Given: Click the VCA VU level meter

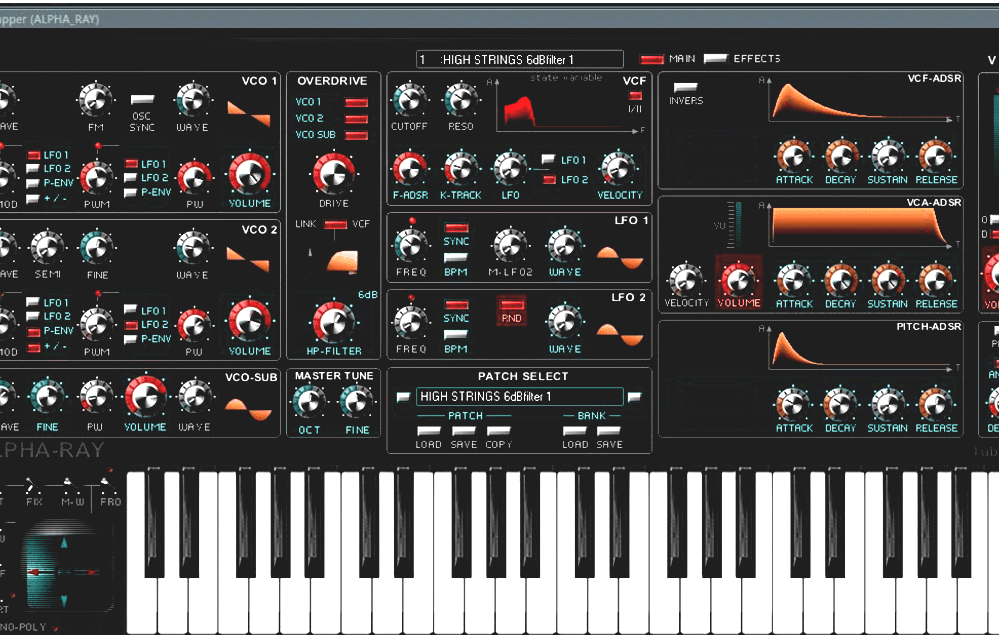Looking at the screenshot, I should 734,225.
